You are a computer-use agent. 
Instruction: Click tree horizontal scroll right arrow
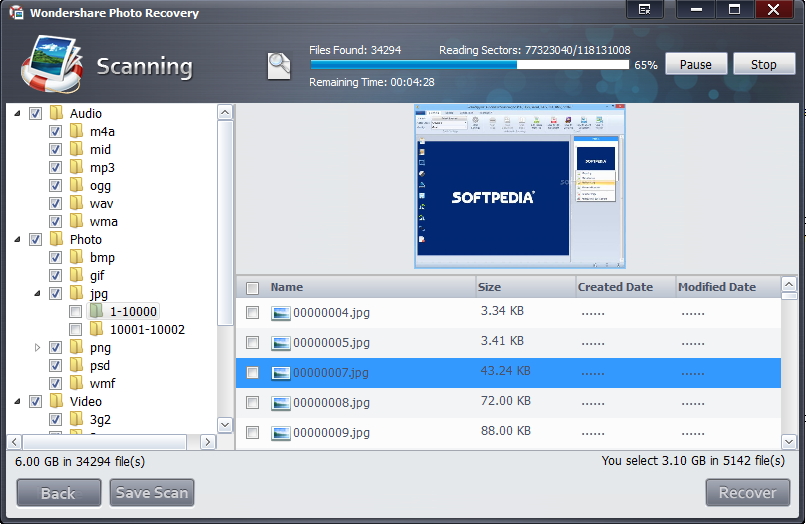point(208,442)
